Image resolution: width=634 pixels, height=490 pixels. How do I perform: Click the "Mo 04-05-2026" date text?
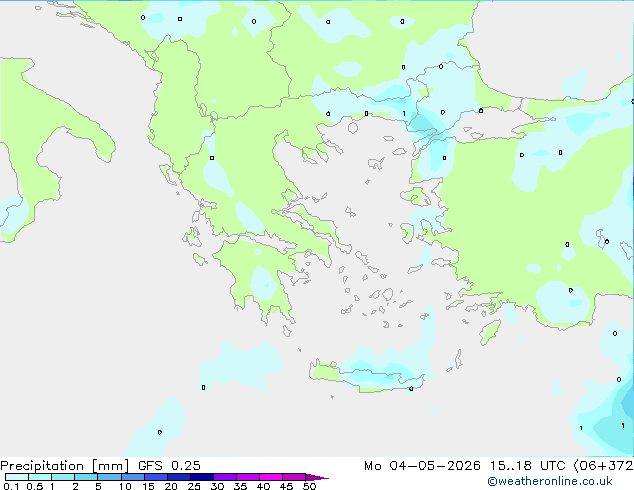[x=422, y=466]
